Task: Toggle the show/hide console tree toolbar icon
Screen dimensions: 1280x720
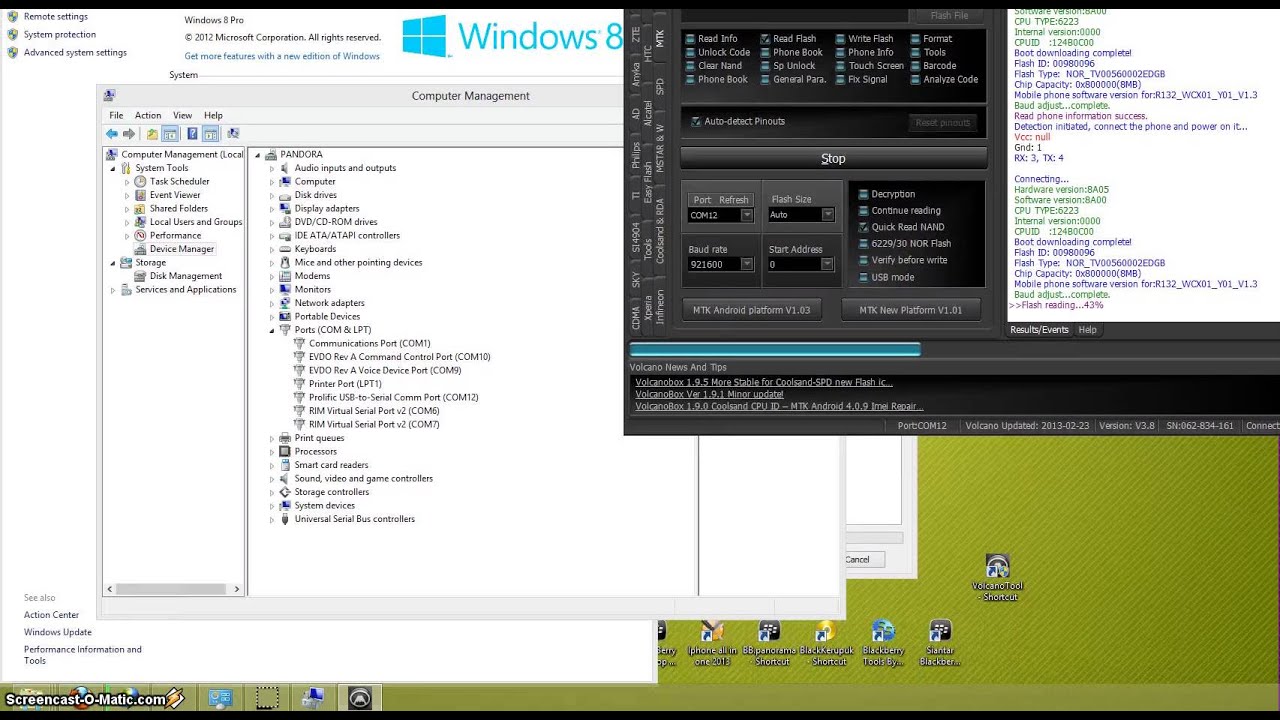Action: tap(170, 134)
